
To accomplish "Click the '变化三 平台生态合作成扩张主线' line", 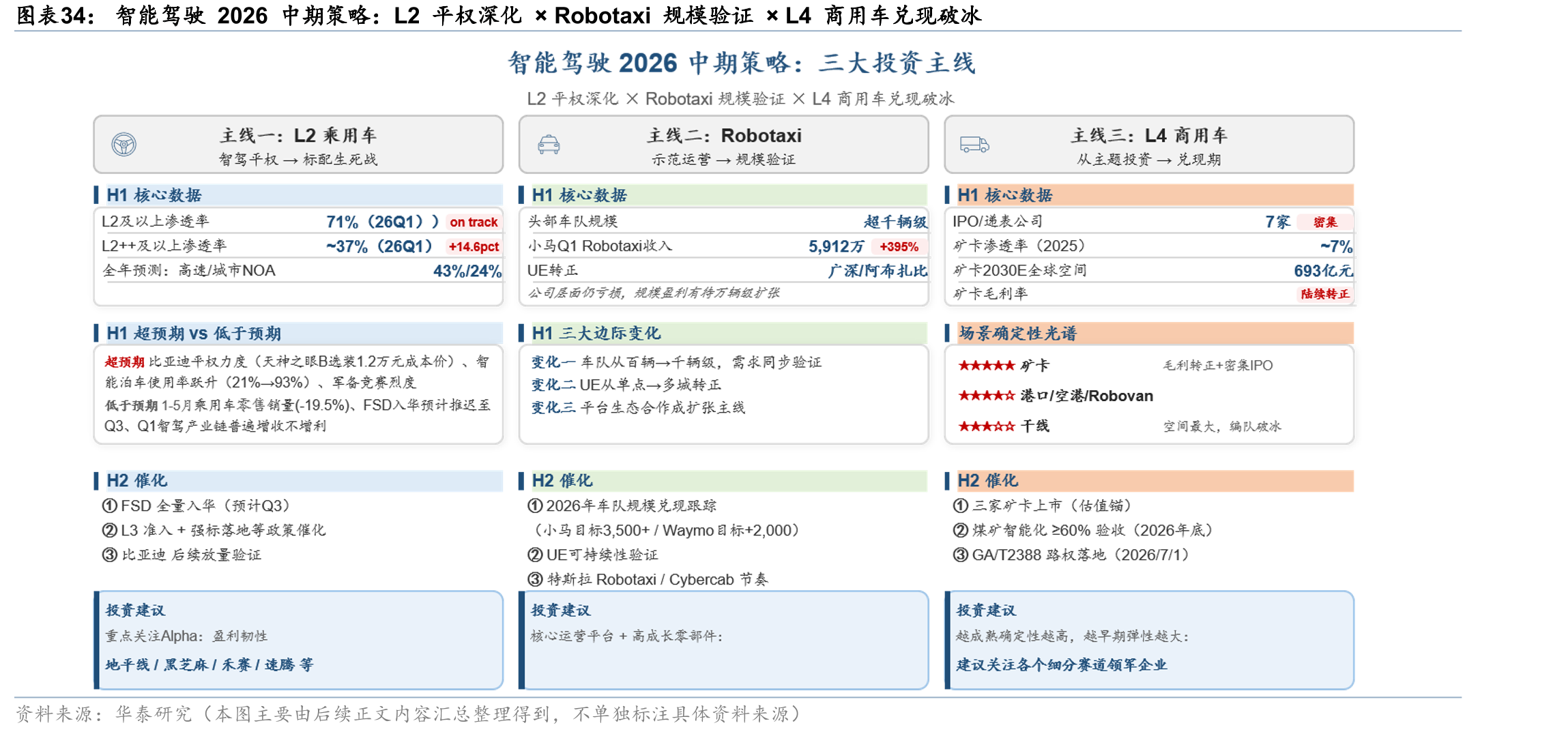I will (x=638, y=408).
